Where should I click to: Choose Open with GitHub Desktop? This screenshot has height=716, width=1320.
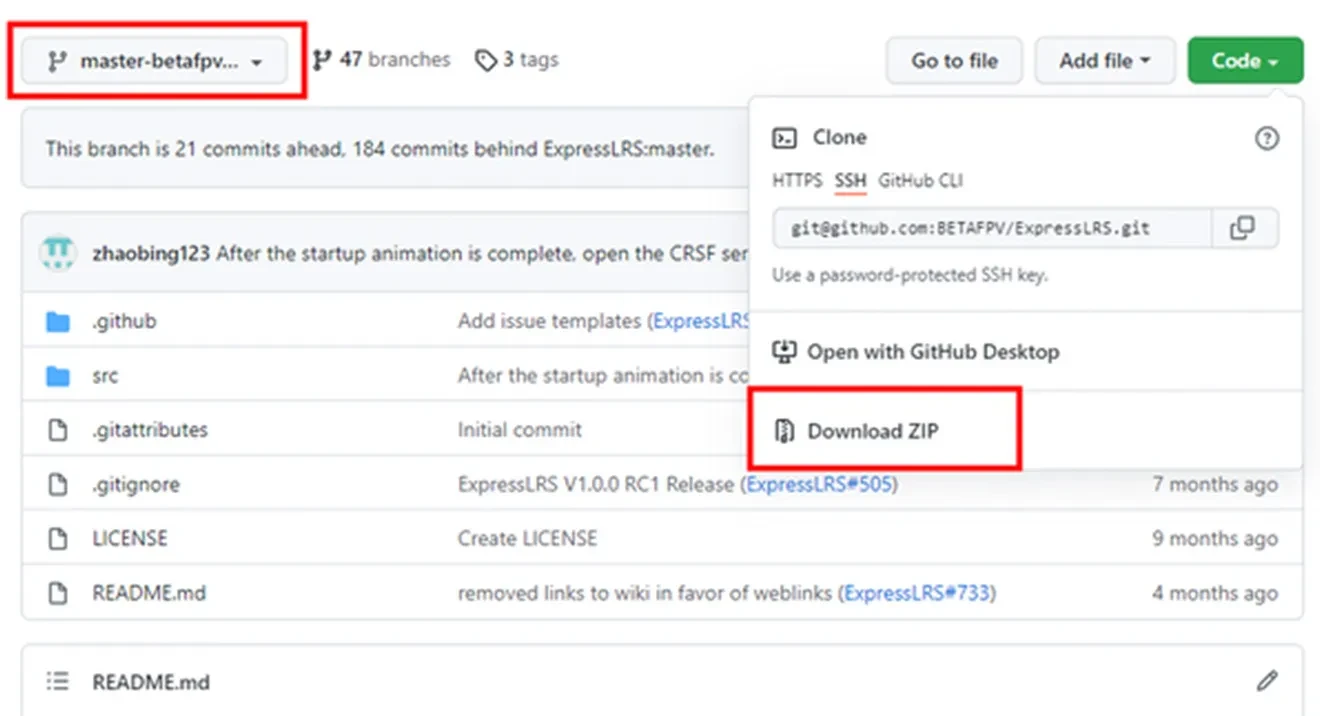click(932, 352)
